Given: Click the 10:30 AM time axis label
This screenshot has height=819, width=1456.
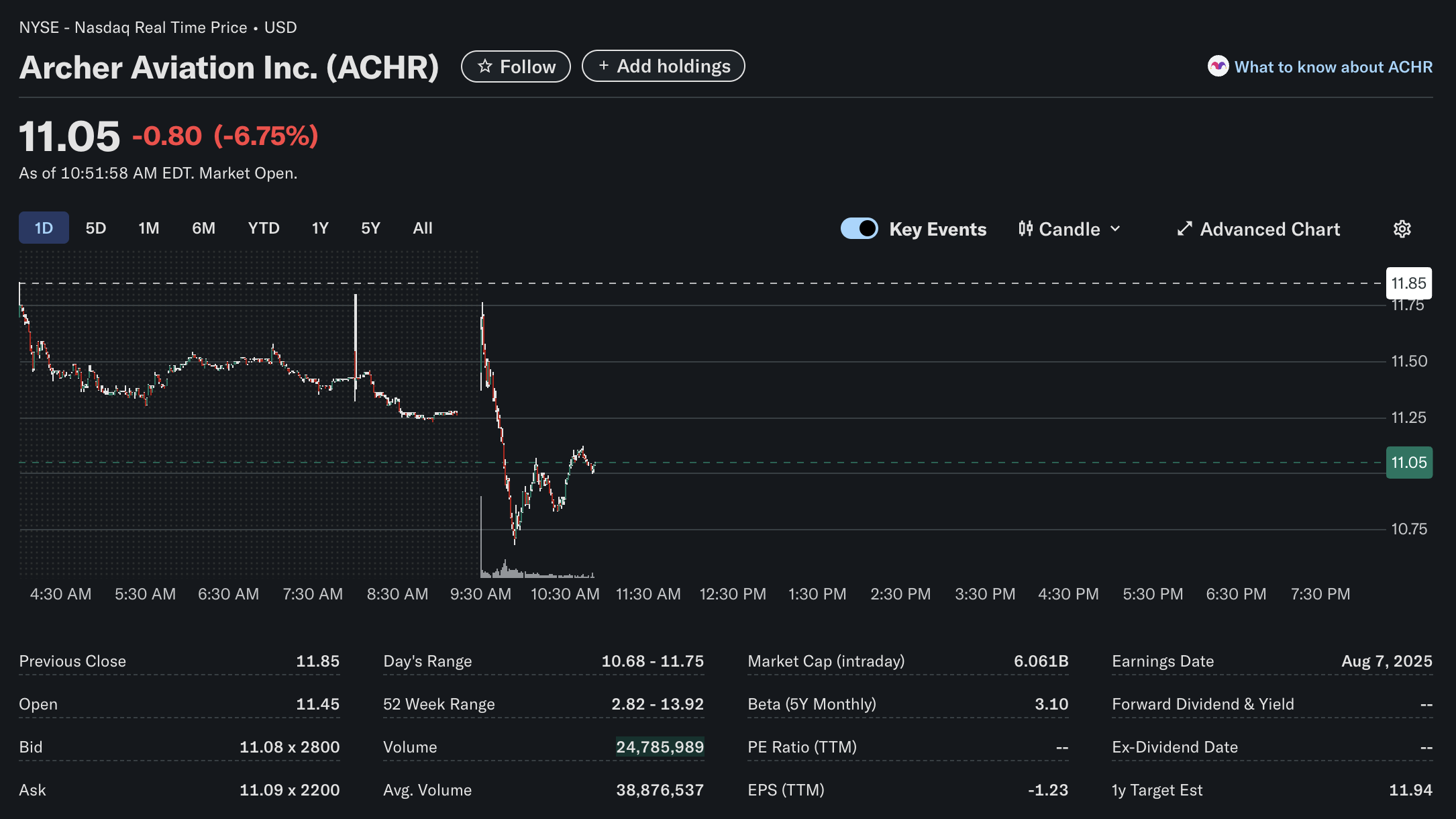Looking at the screenshot, I should tap(565, 594).
